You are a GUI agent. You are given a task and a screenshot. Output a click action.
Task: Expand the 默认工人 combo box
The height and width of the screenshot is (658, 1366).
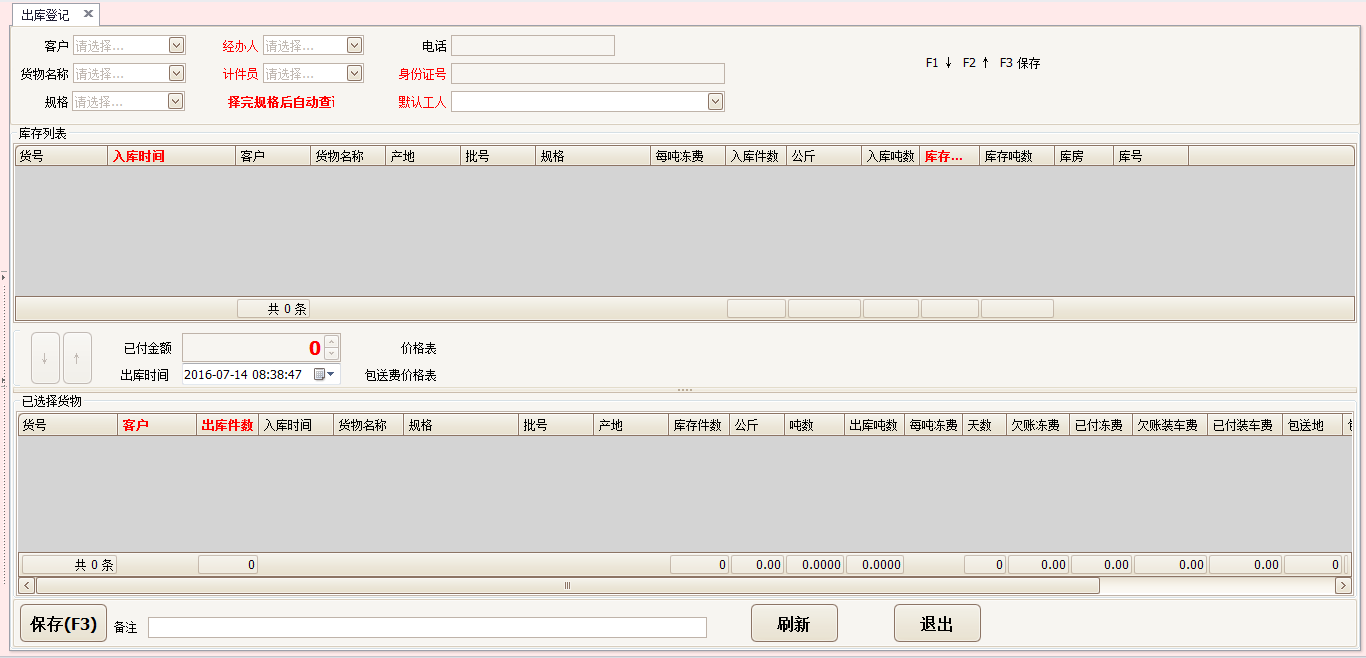(x=715, y=101)
